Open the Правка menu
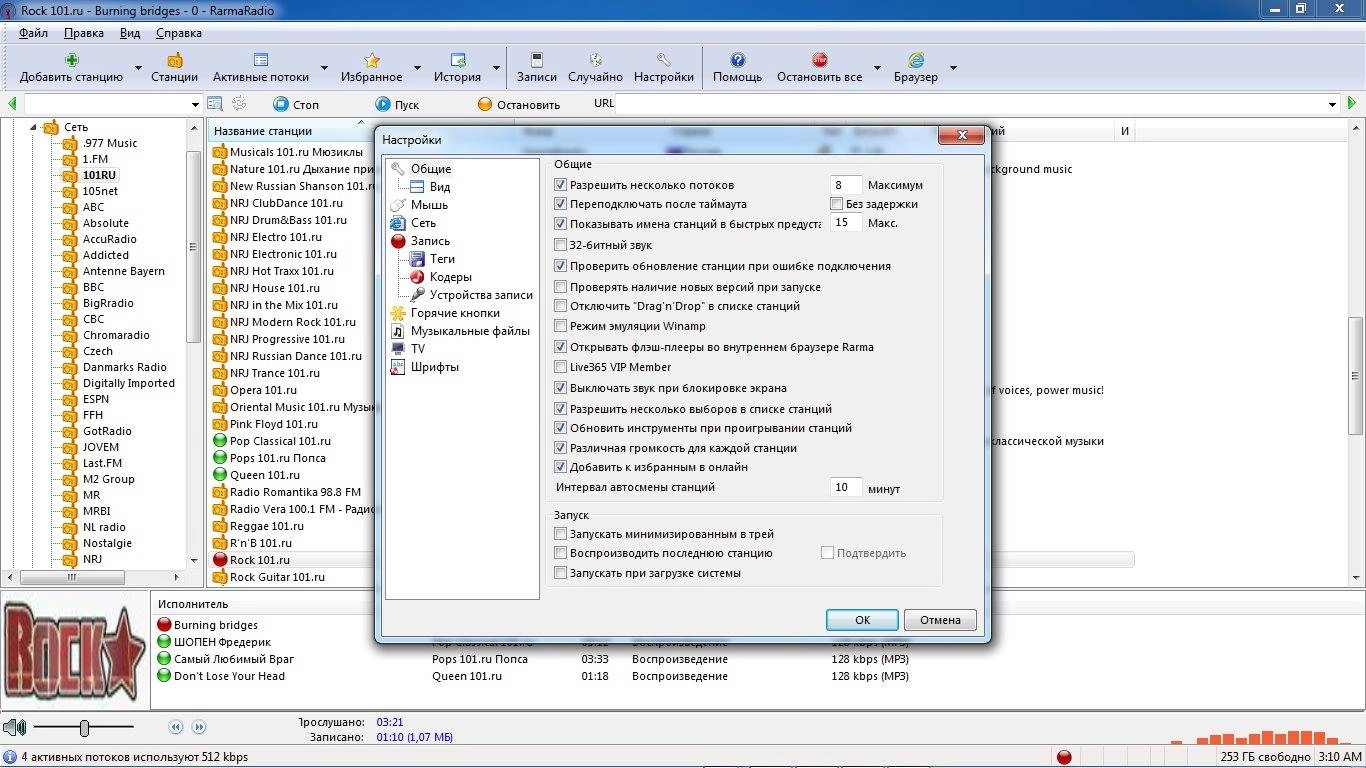This screenshot has width=1366, height=768. pyautogui.click(x=84, y=33)
